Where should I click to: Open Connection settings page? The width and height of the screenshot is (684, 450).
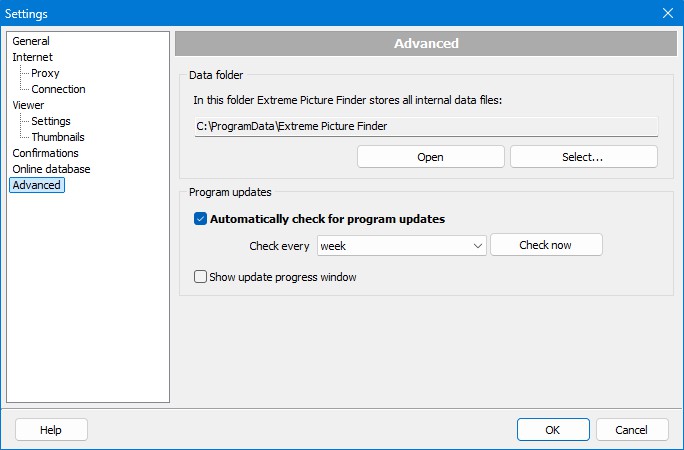pyautogui.click(x=58, y=89)
